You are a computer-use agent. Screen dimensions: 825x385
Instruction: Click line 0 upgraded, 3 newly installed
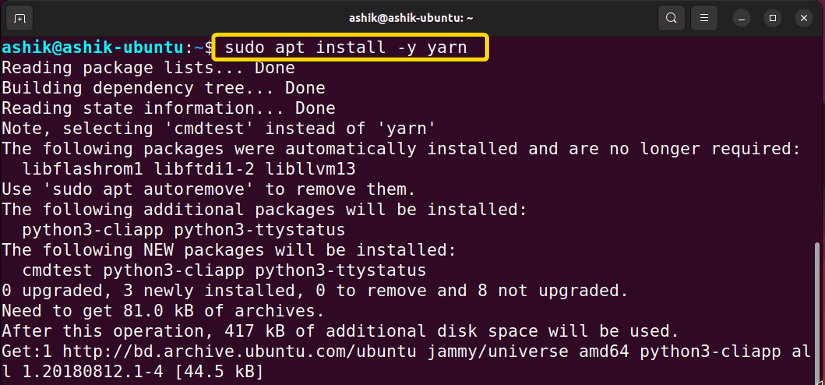(x=315, y=290)
